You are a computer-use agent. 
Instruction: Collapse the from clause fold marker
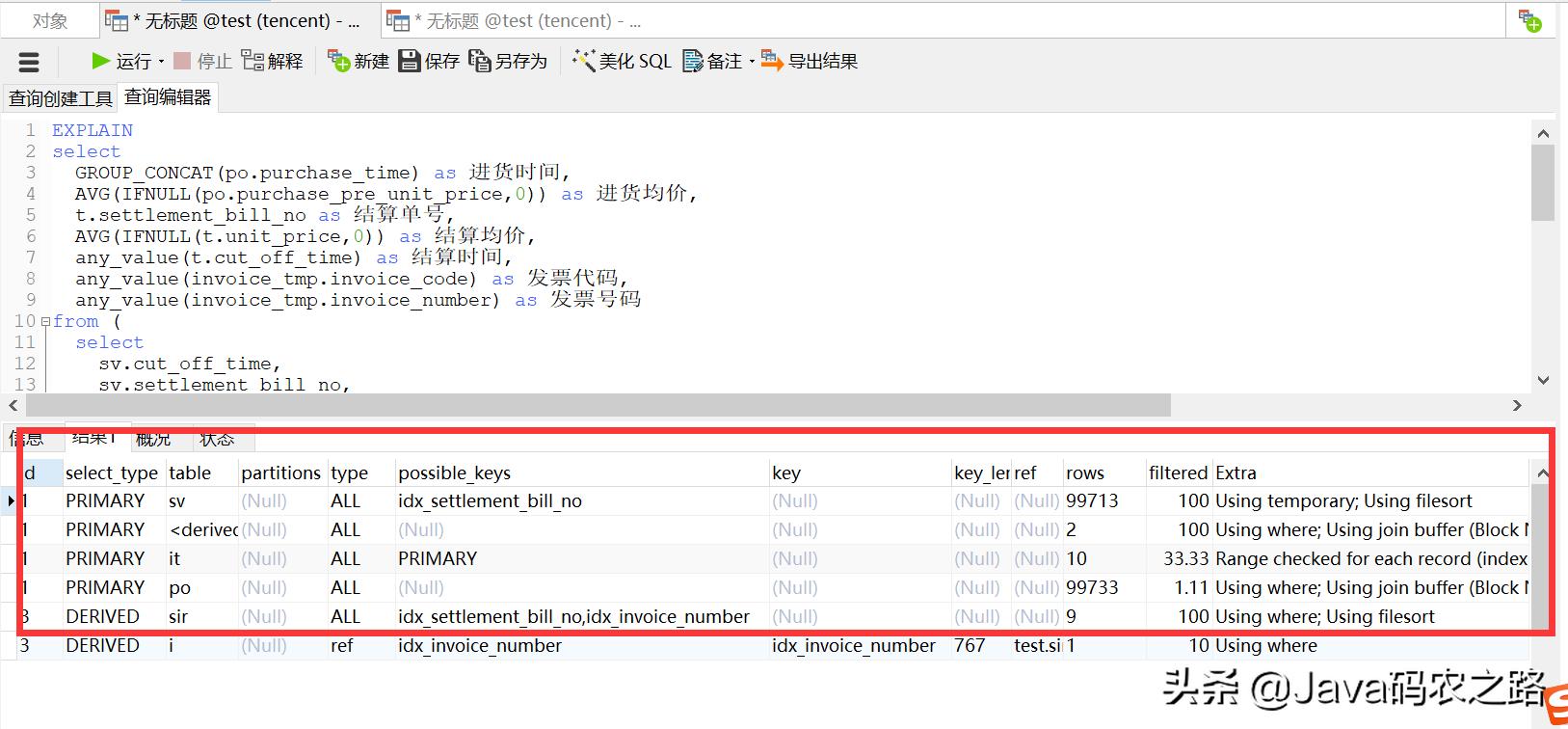45,322
